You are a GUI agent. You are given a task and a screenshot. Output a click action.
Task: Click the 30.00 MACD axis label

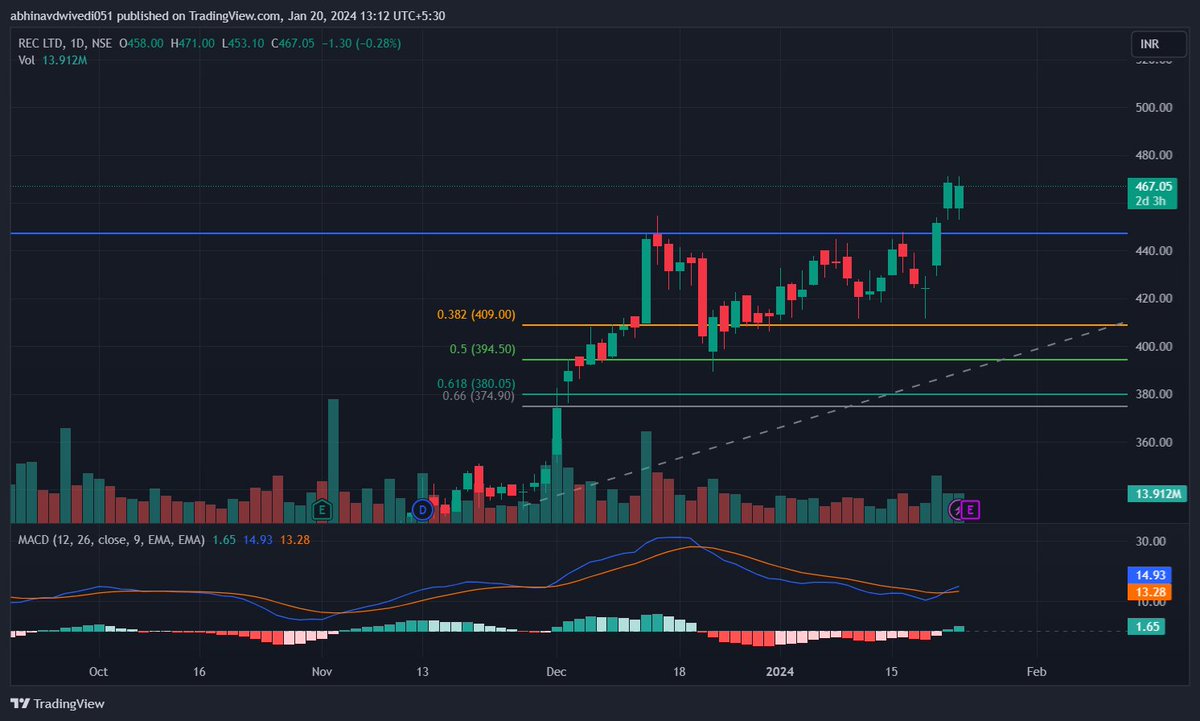(x=1150, y=541)
